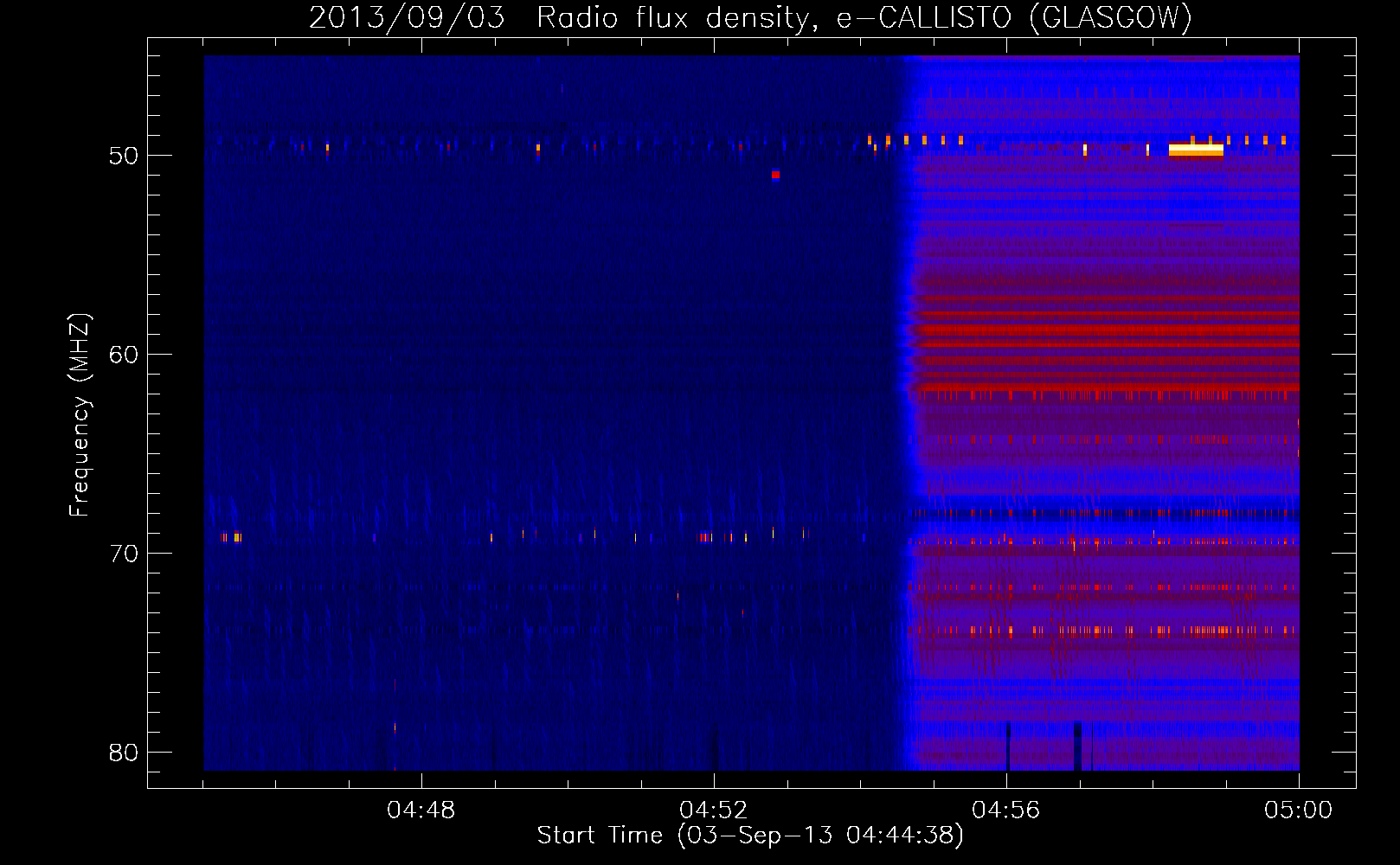This screenshot has height=865, width=1400.
Task: Click the 'e-CALLISTO (GLASGOW)' text in the title
Action: point(1014,17)
